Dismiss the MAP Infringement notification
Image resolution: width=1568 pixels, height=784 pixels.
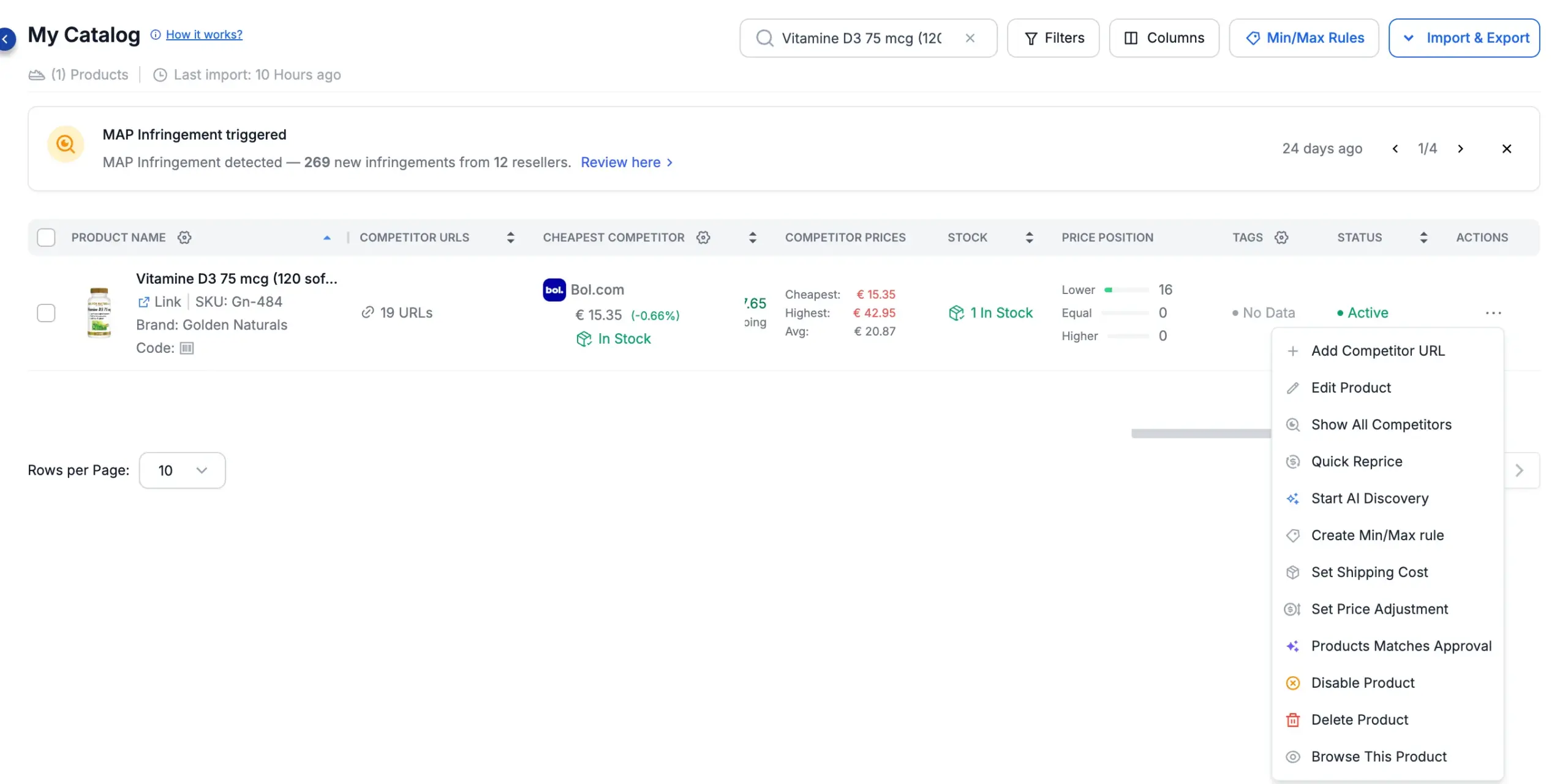1507,149
